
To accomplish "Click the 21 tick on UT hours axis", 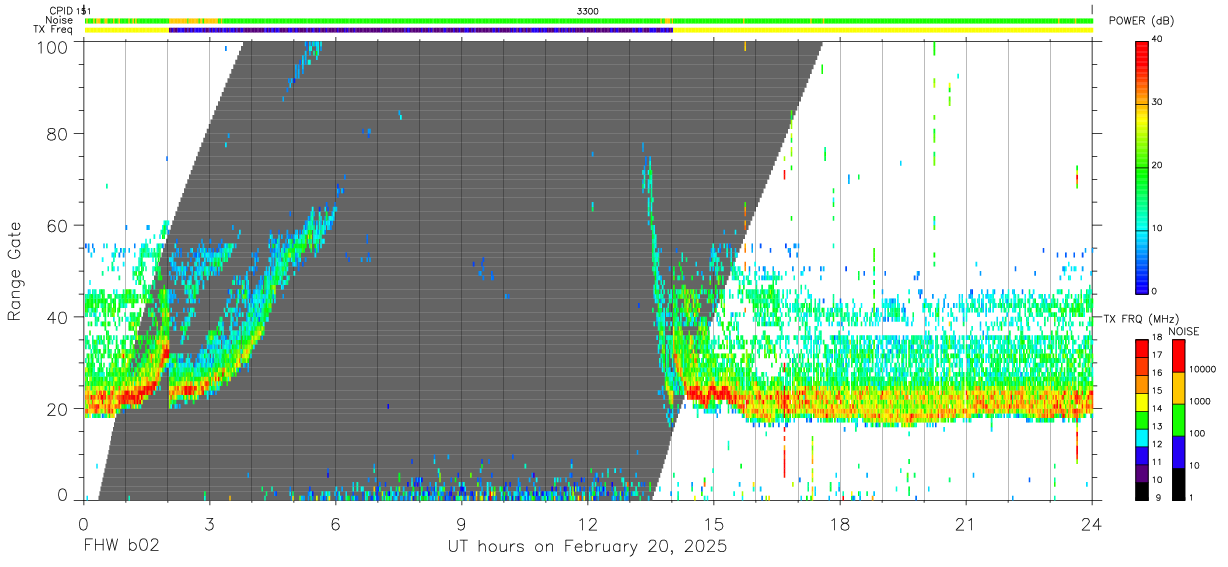I will [x=966, y=523].
